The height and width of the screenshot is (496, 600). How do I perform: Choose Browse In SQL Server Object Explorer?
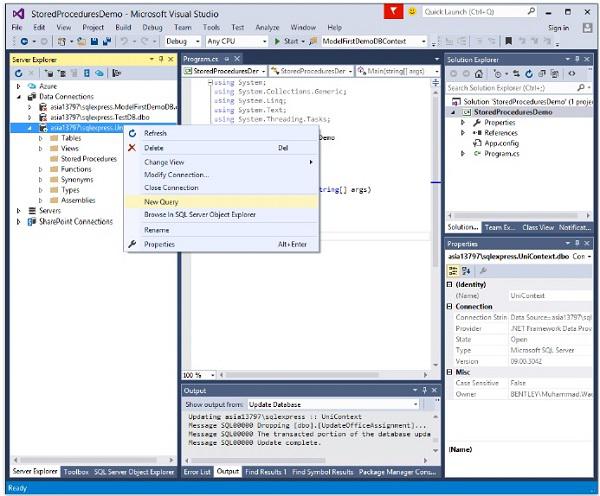click(222, 215)
